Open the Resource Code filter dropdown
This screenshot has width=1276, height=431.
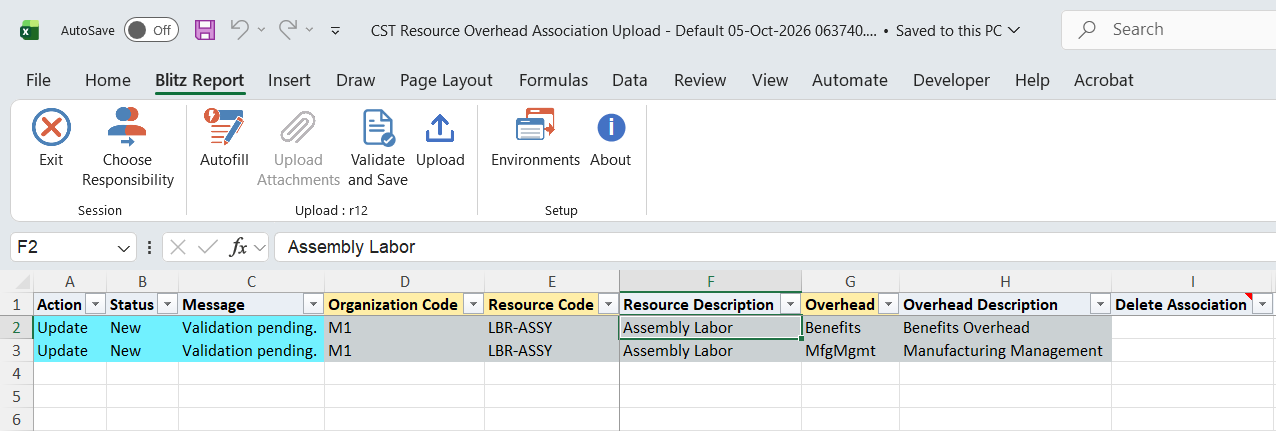[x=607, y=304]
